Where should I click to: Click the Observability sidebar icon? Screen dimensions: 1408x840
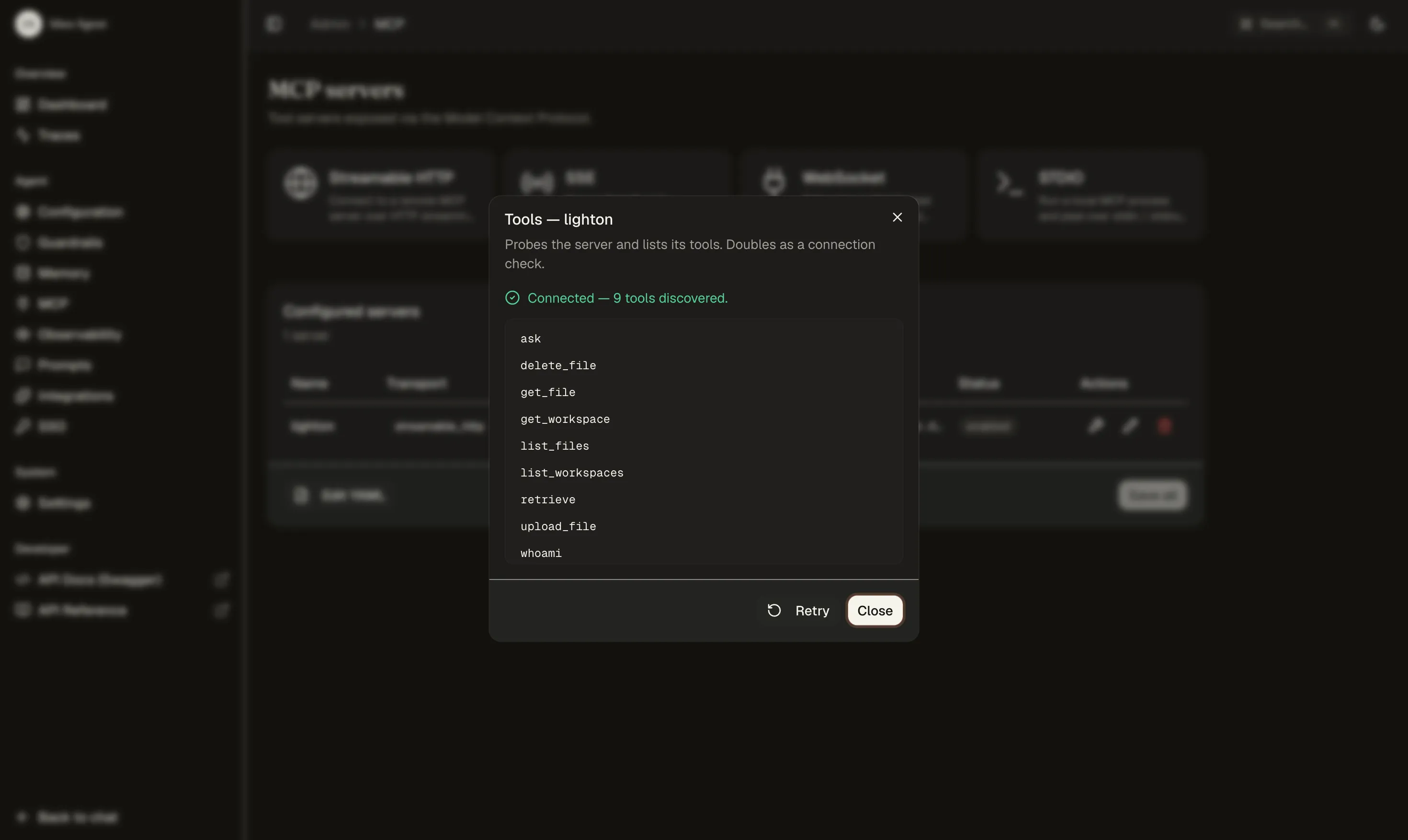click(23, 335)
